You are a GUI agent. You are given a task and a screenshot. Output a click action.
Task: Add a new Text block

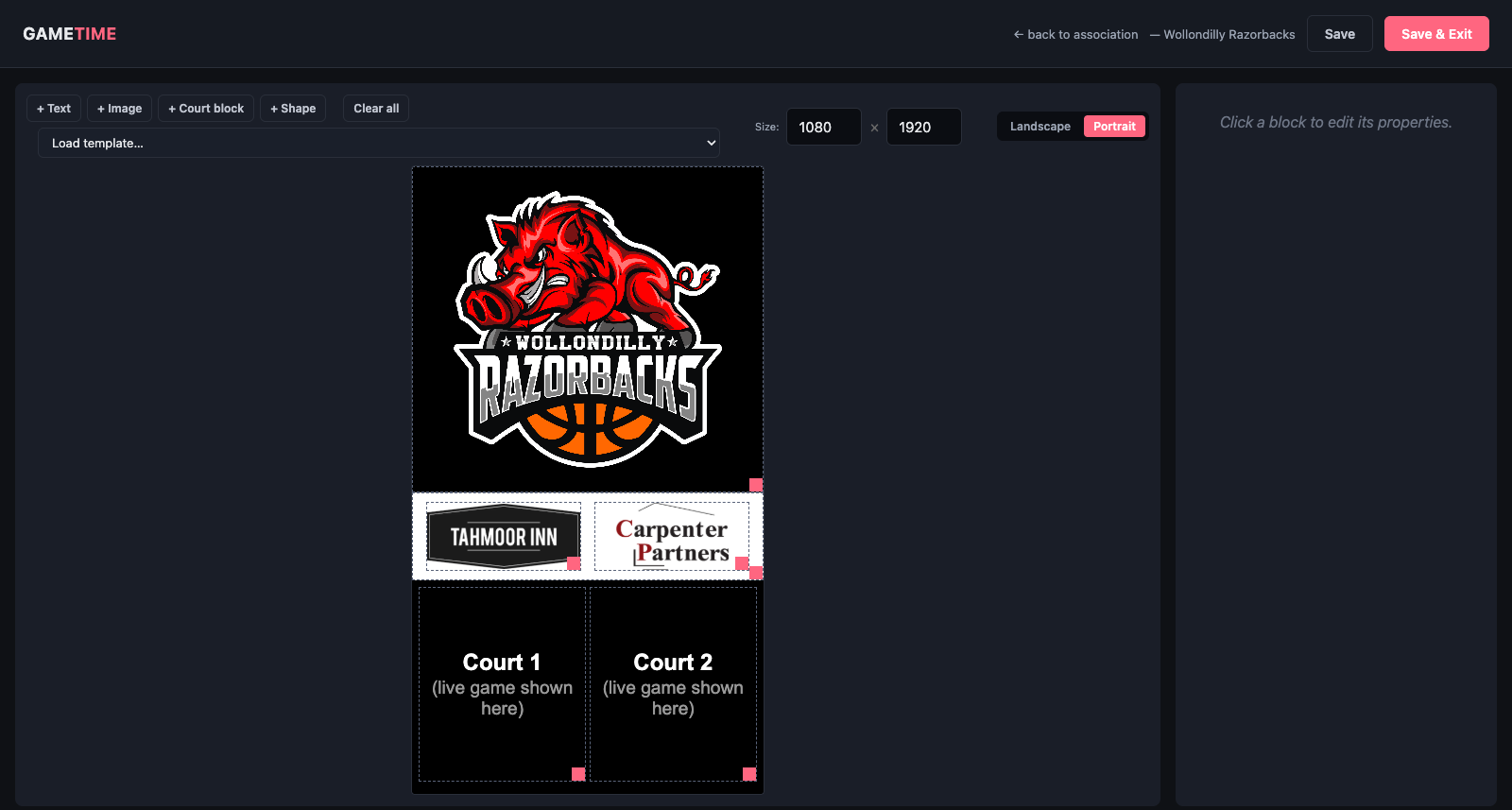click(54, 109)
